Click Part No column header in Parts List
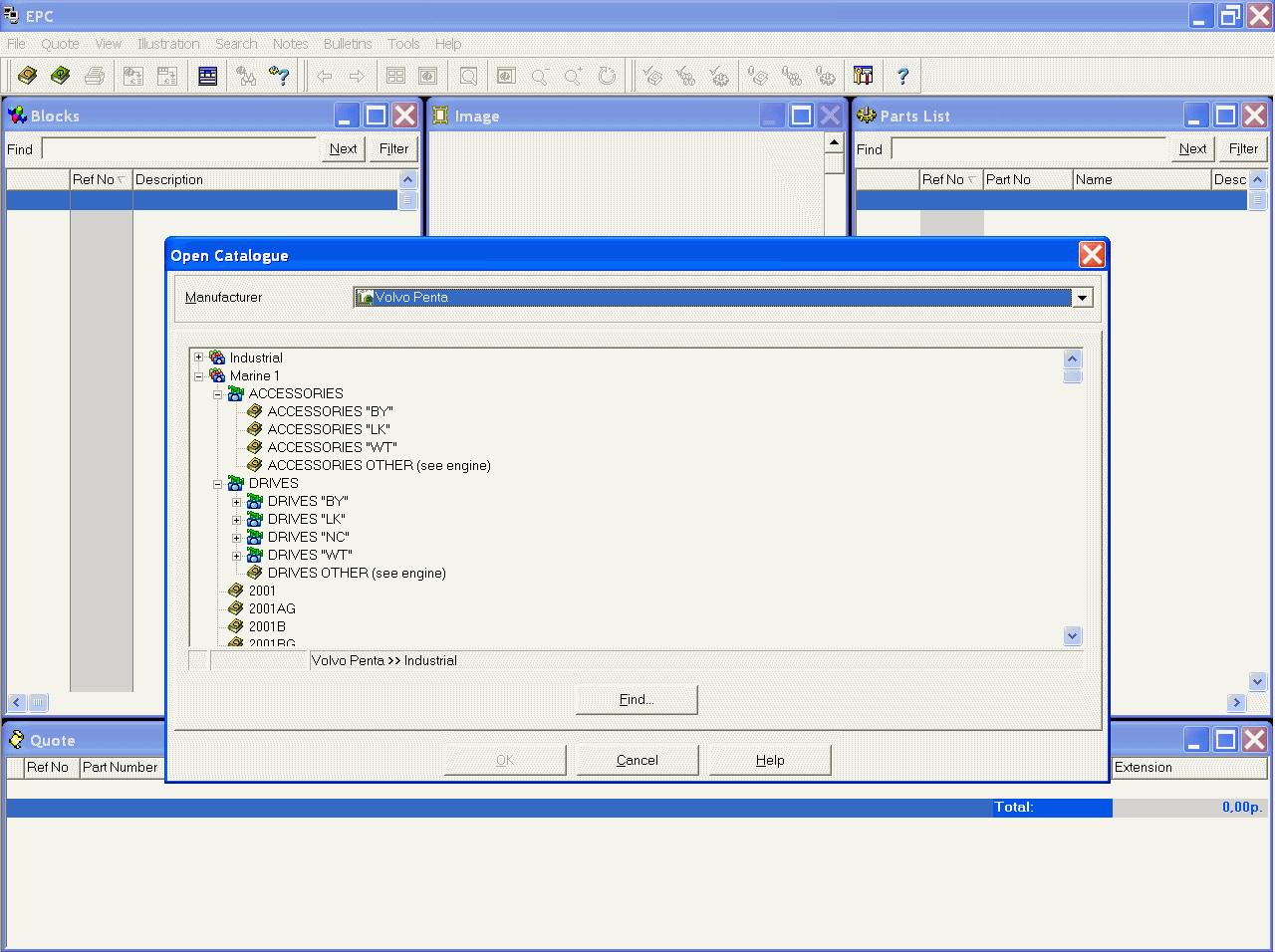Image resolution: width=1275 pixels, height=952 pixels. (x=1028, y=179)
